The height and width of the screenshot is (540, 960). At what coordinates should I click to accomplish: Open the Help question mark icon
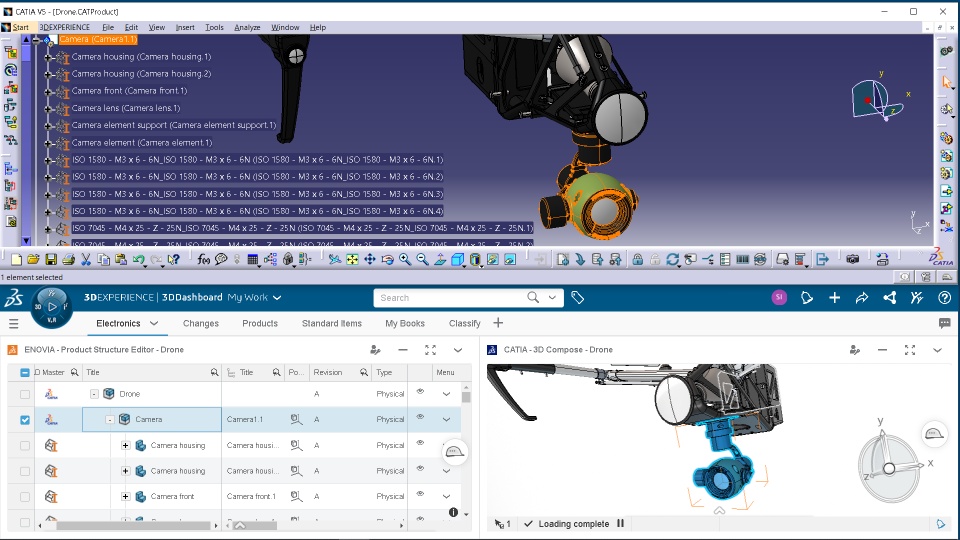point(944,298)
